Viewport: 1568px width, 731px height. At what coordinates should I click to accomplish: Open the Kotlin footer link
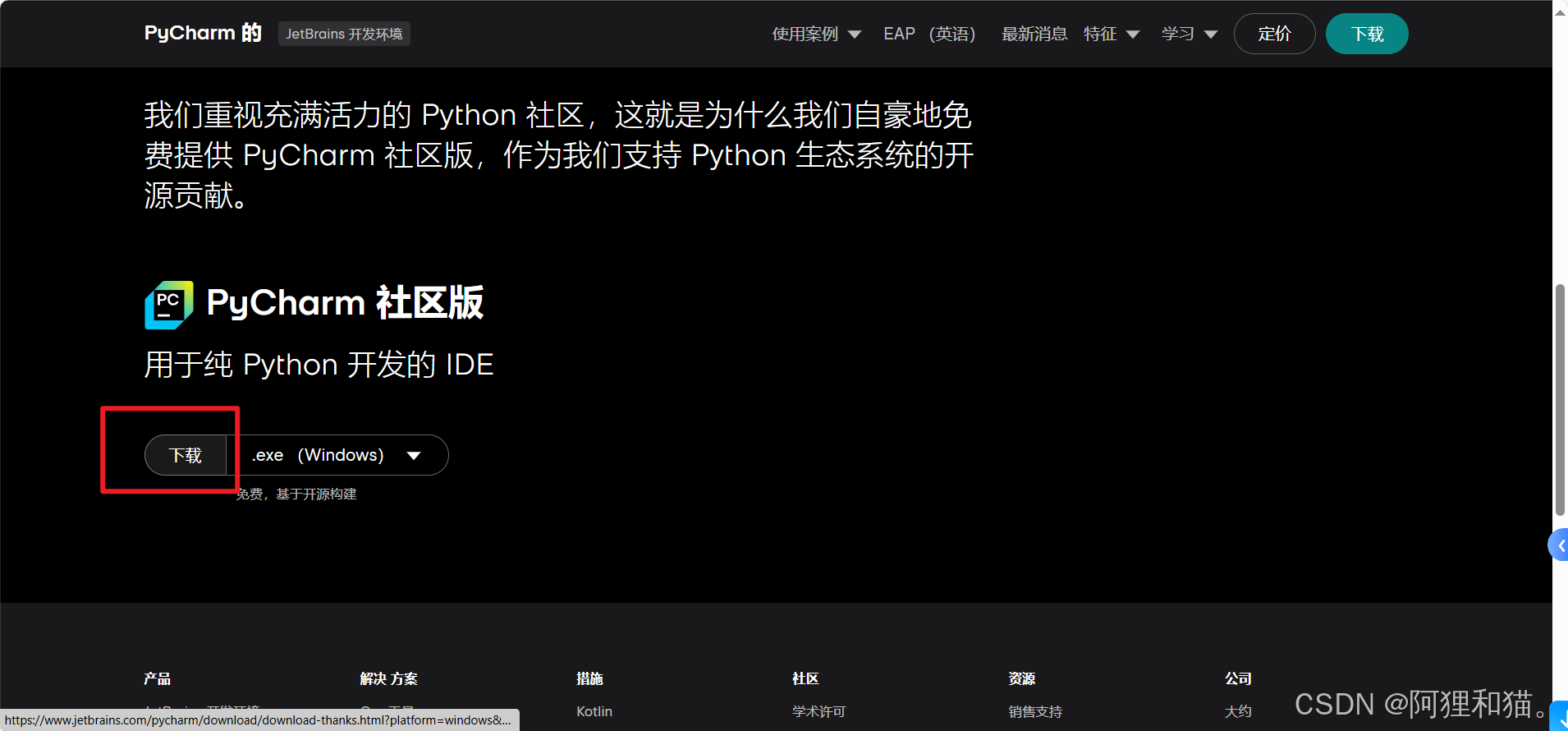(x=594, y=711)
